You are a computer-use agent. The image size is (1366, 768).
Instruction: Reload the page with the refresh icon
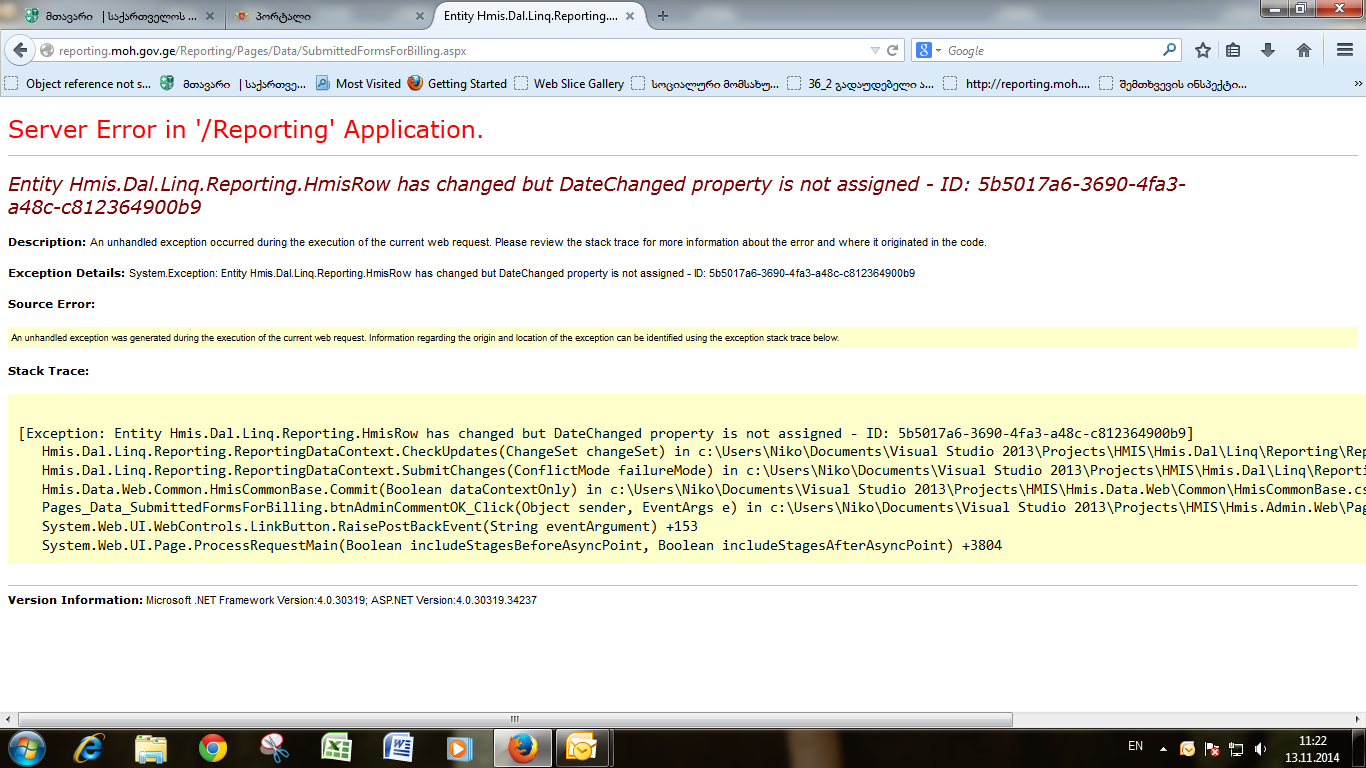click(893, 50)
